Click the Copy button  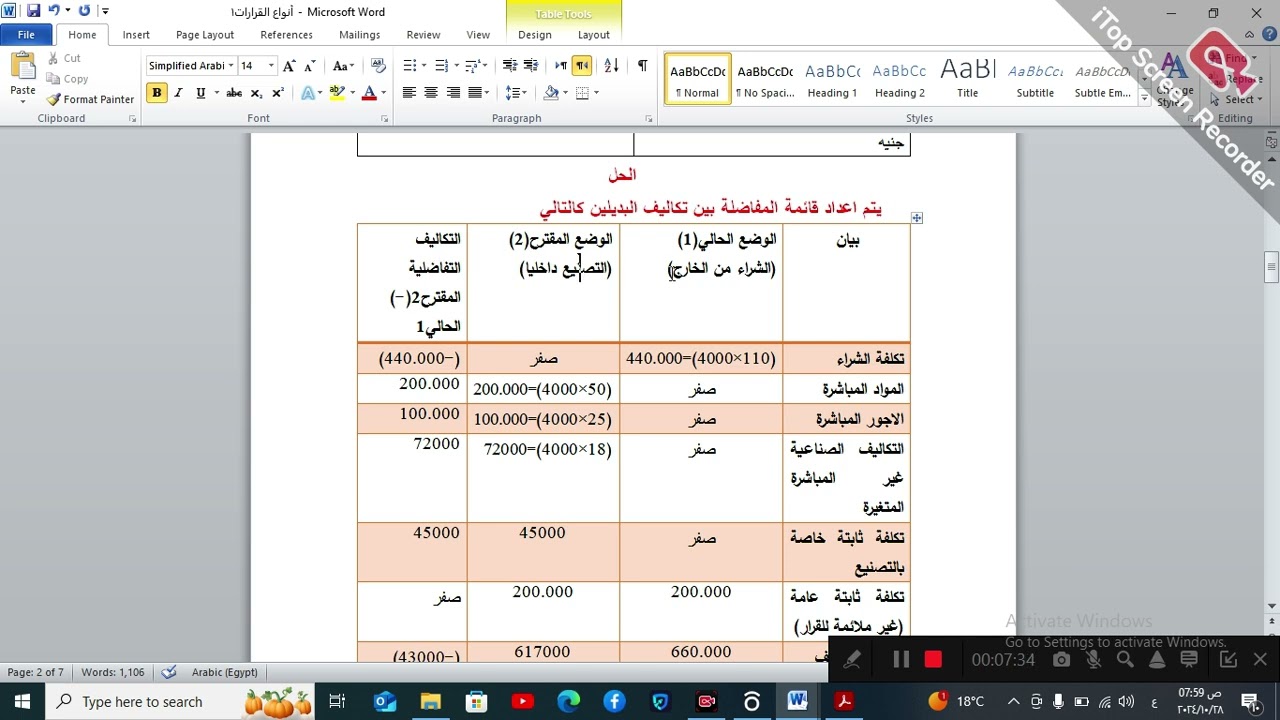point(67,79)
